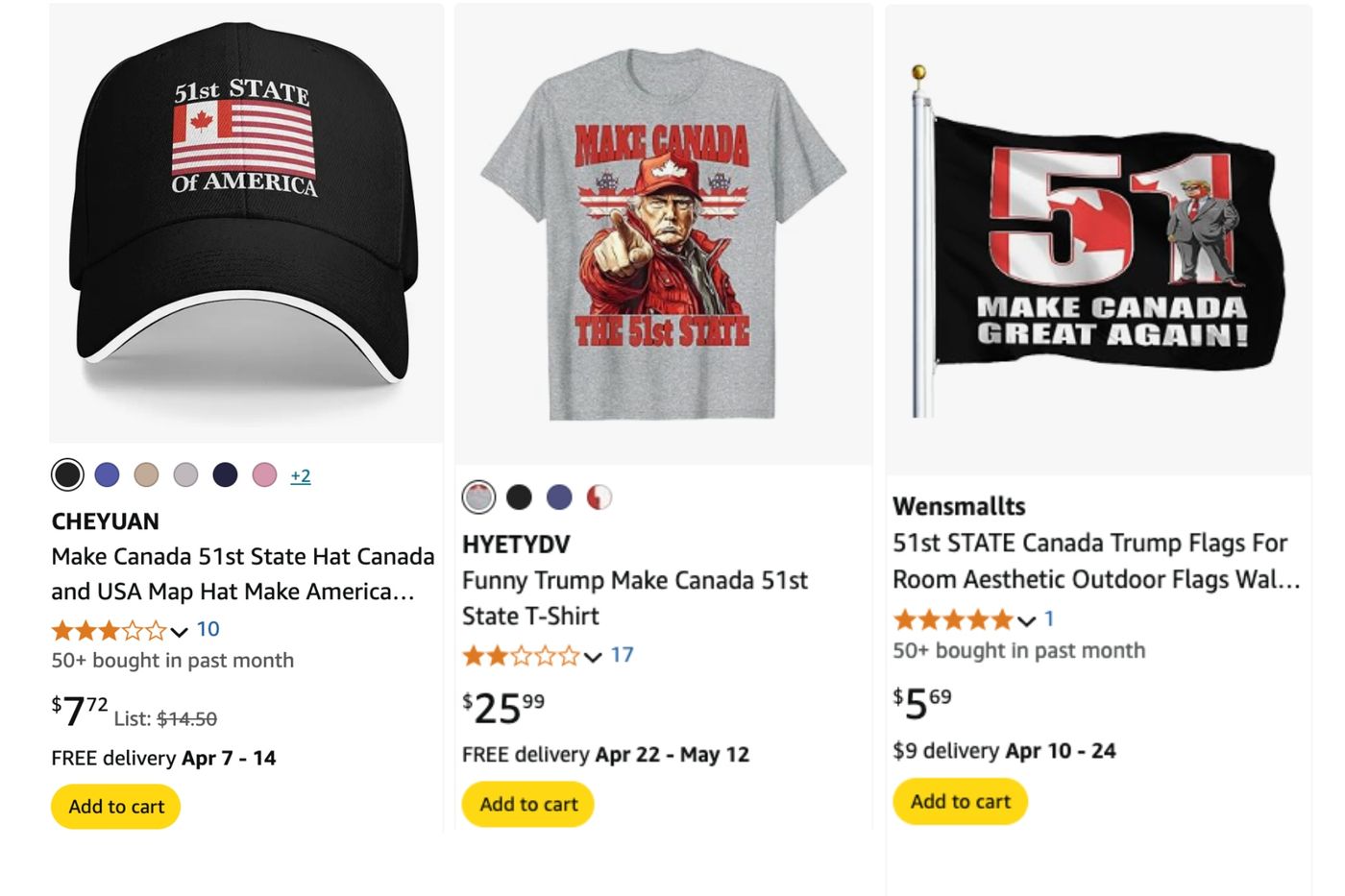Expand the hat's star rating breakdown
Viewport: 1345px width, 896px height.
(x=178, y=632)
